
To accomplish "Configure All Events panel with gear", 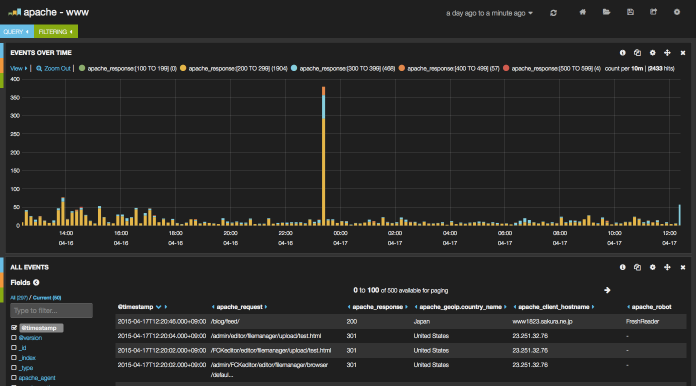I will pyautogui.click(x=652, y=267).
